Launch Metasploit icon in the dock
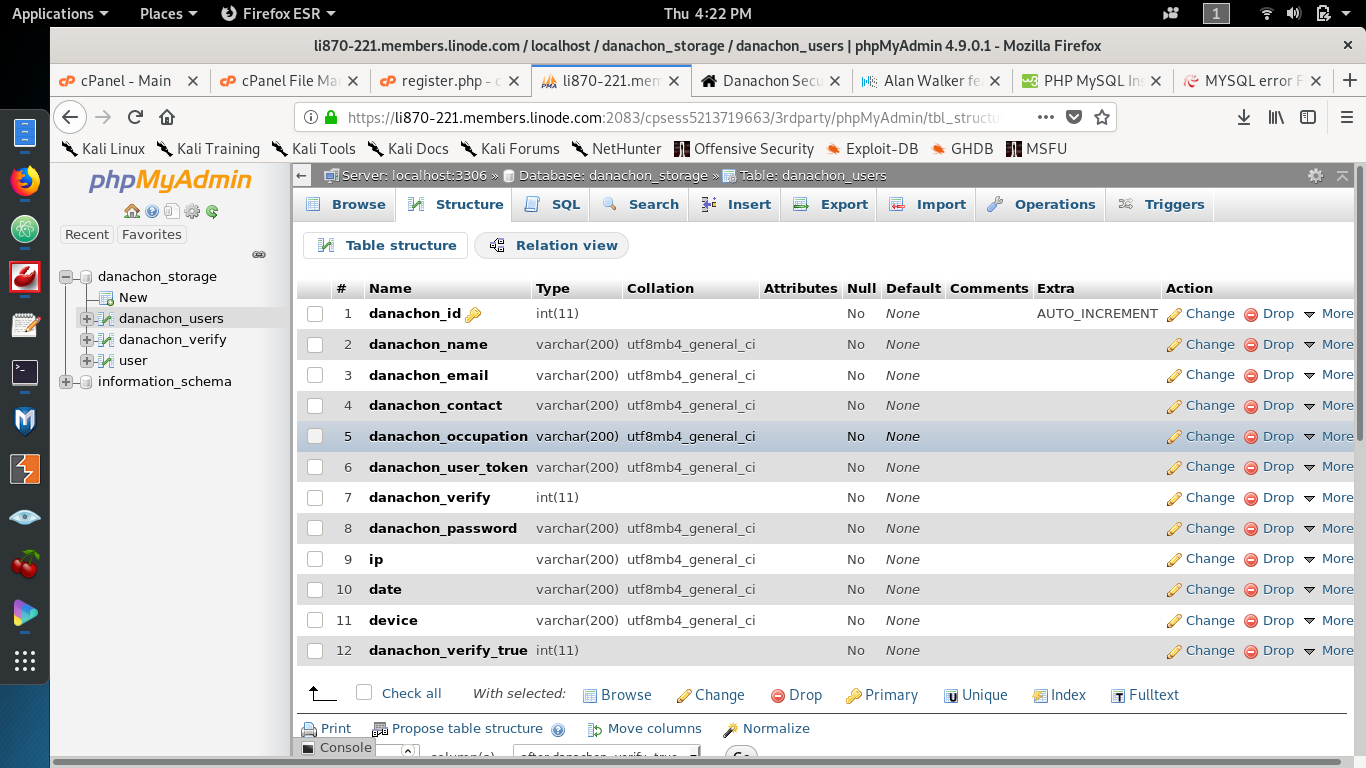This screenshot has height=768, width=1366. coord(25,420)
